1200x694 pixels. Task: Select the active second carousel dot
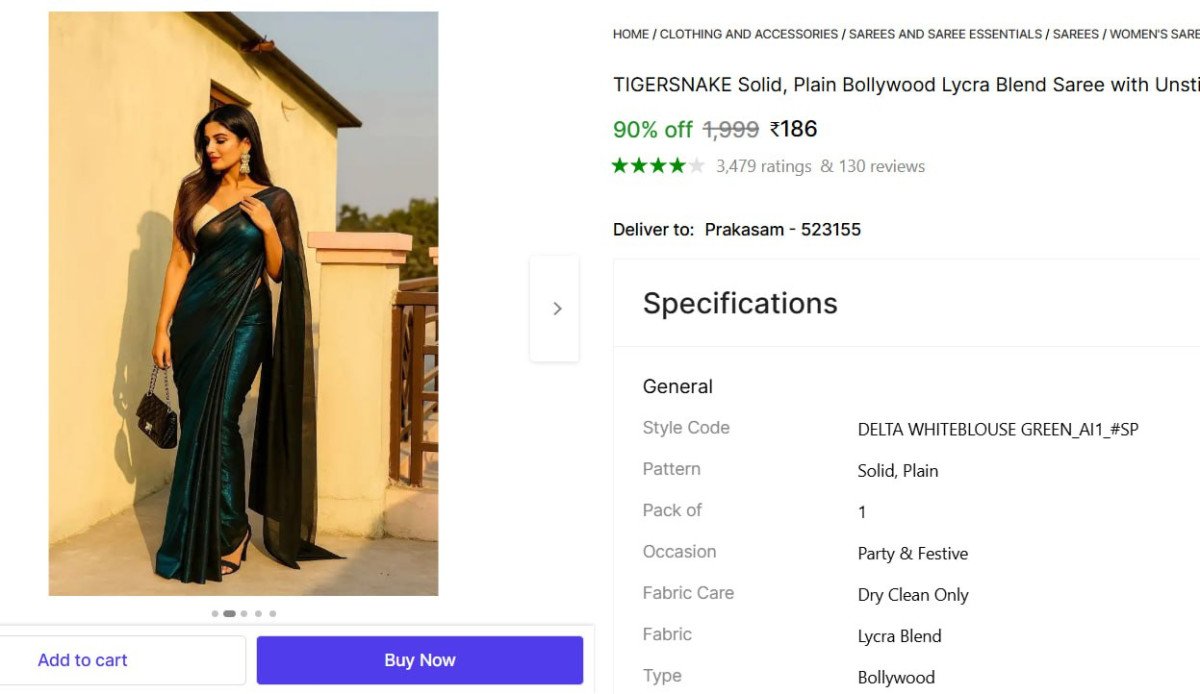click(x=229, y=614)
